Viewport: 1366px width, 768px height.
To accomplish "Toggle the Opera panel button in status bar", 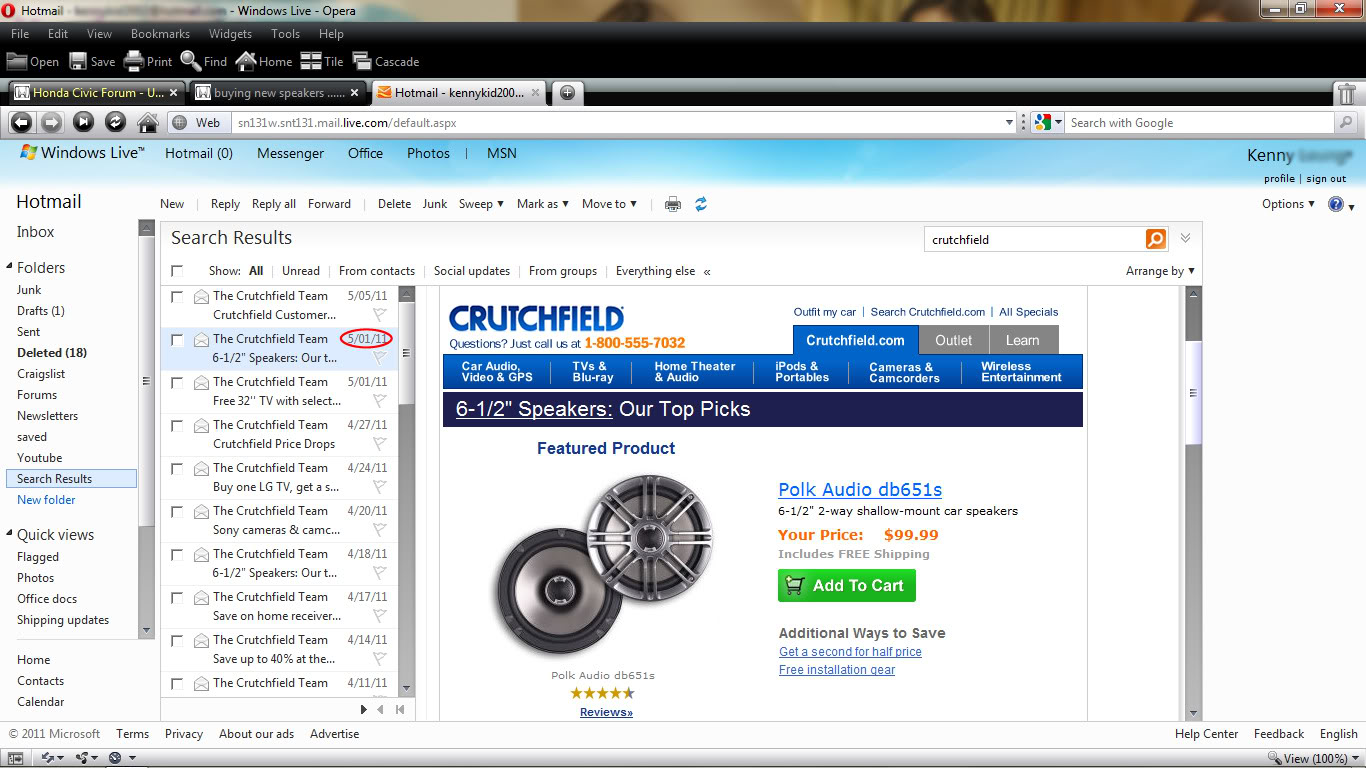I will click(16, 758).
